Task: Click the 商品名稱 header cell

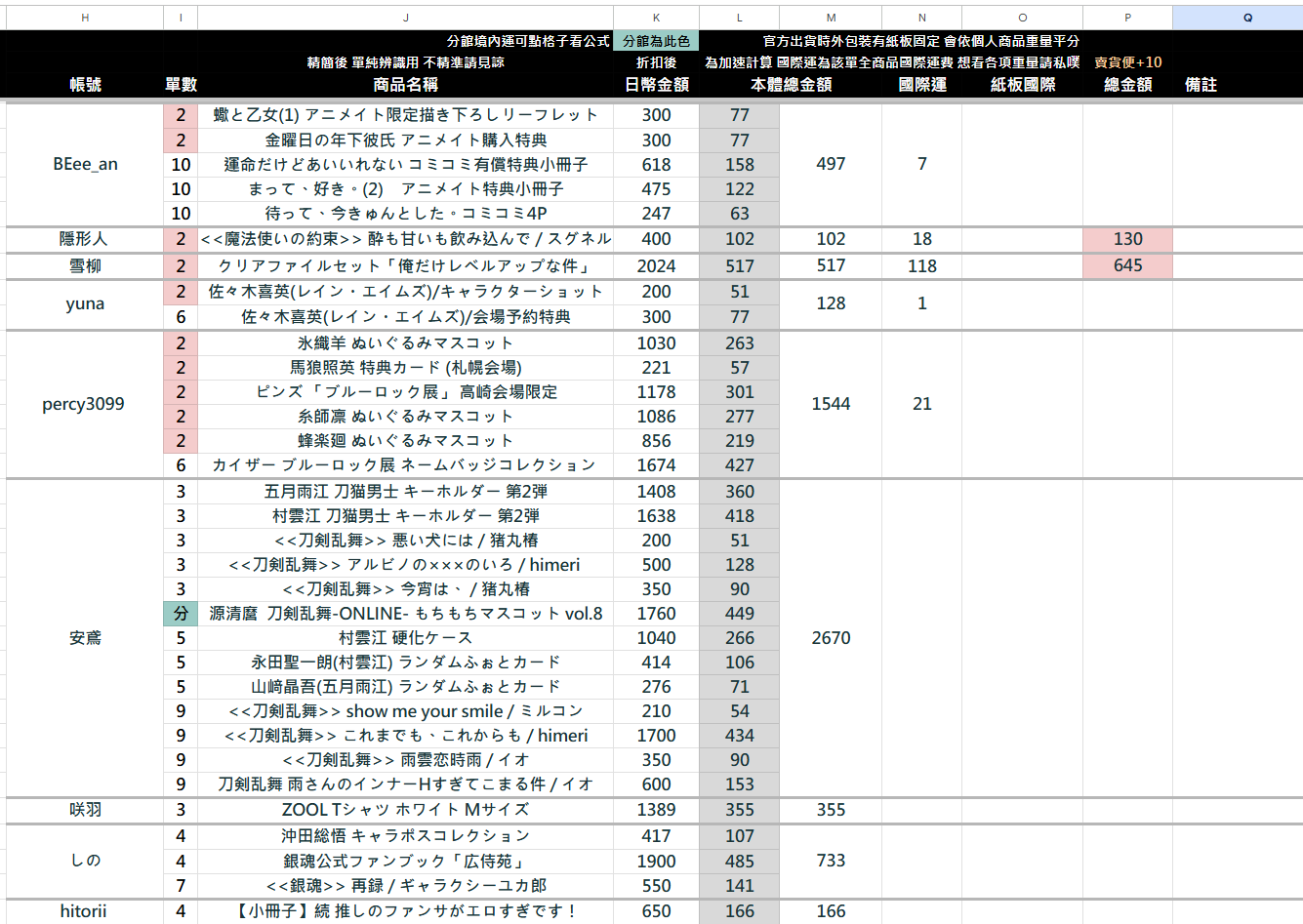Action: click(405, 85)
